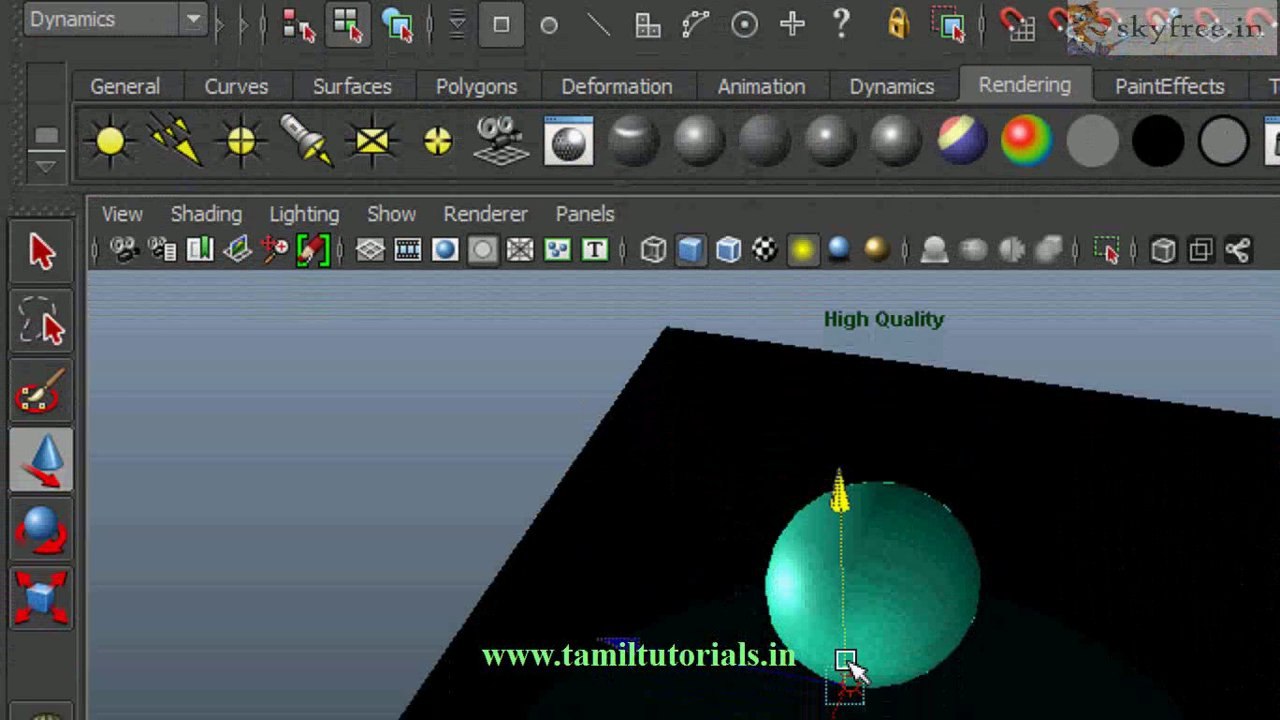
Task: Open the Dynamics menu set dropdown
Action: [x=114, y=20]
